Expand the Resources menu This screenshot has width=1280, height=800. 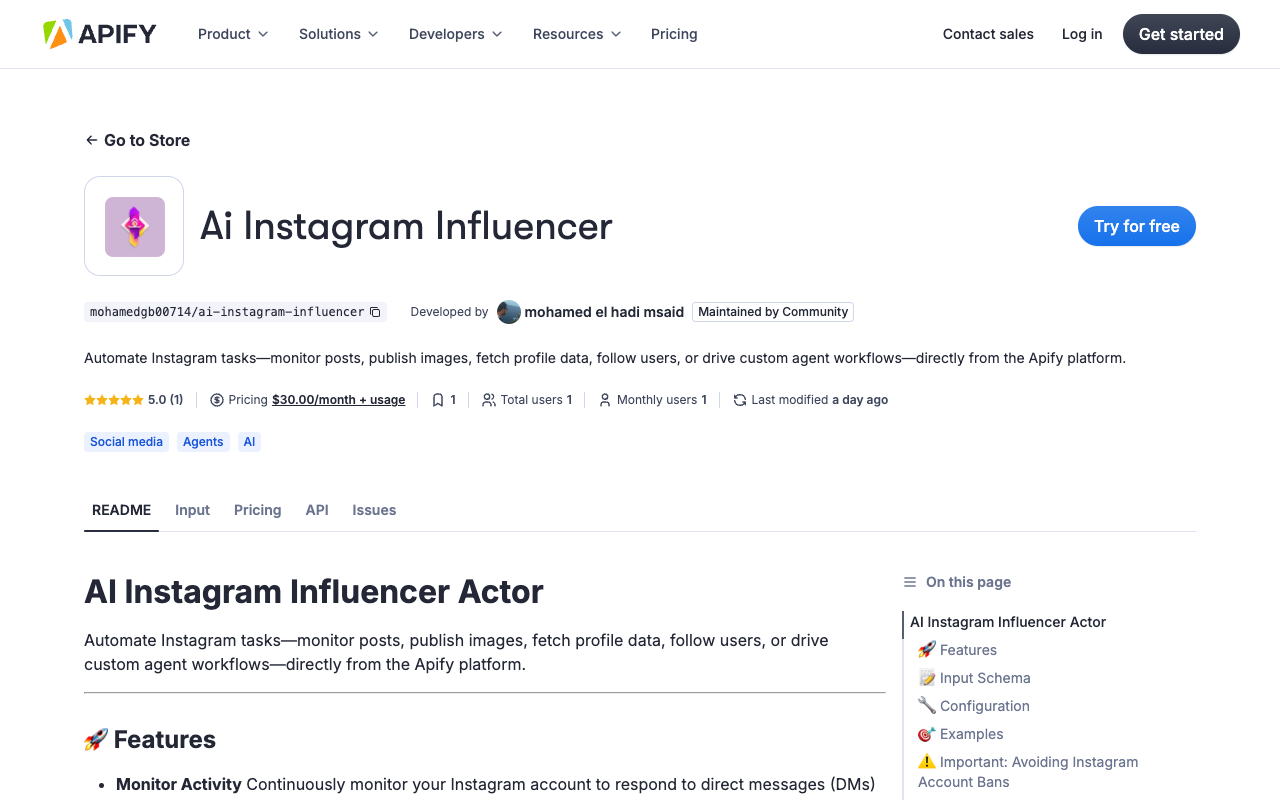coord(577,34)
